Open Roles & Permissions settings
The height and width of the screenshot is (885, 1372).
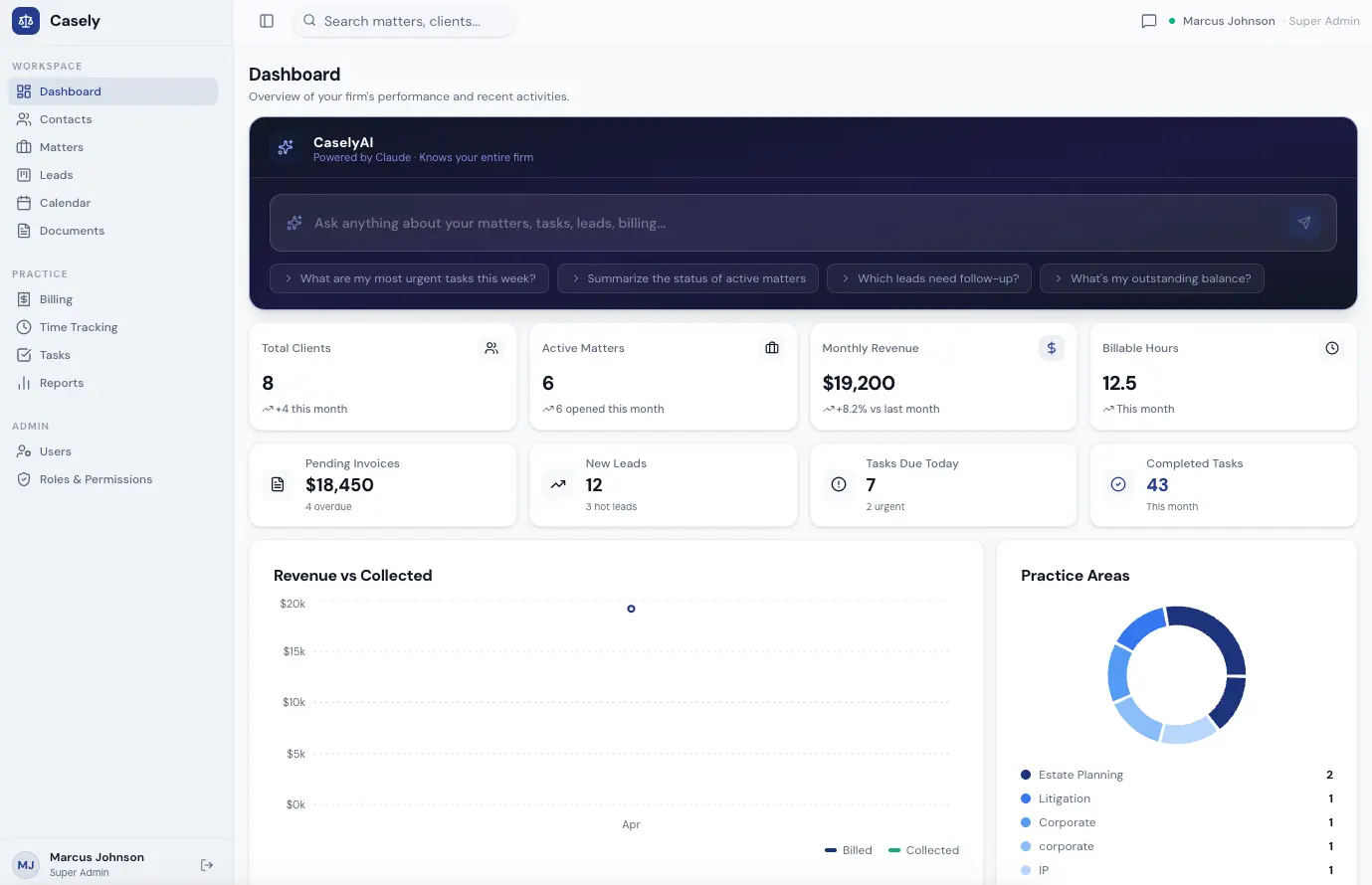[x=113, y=479]
